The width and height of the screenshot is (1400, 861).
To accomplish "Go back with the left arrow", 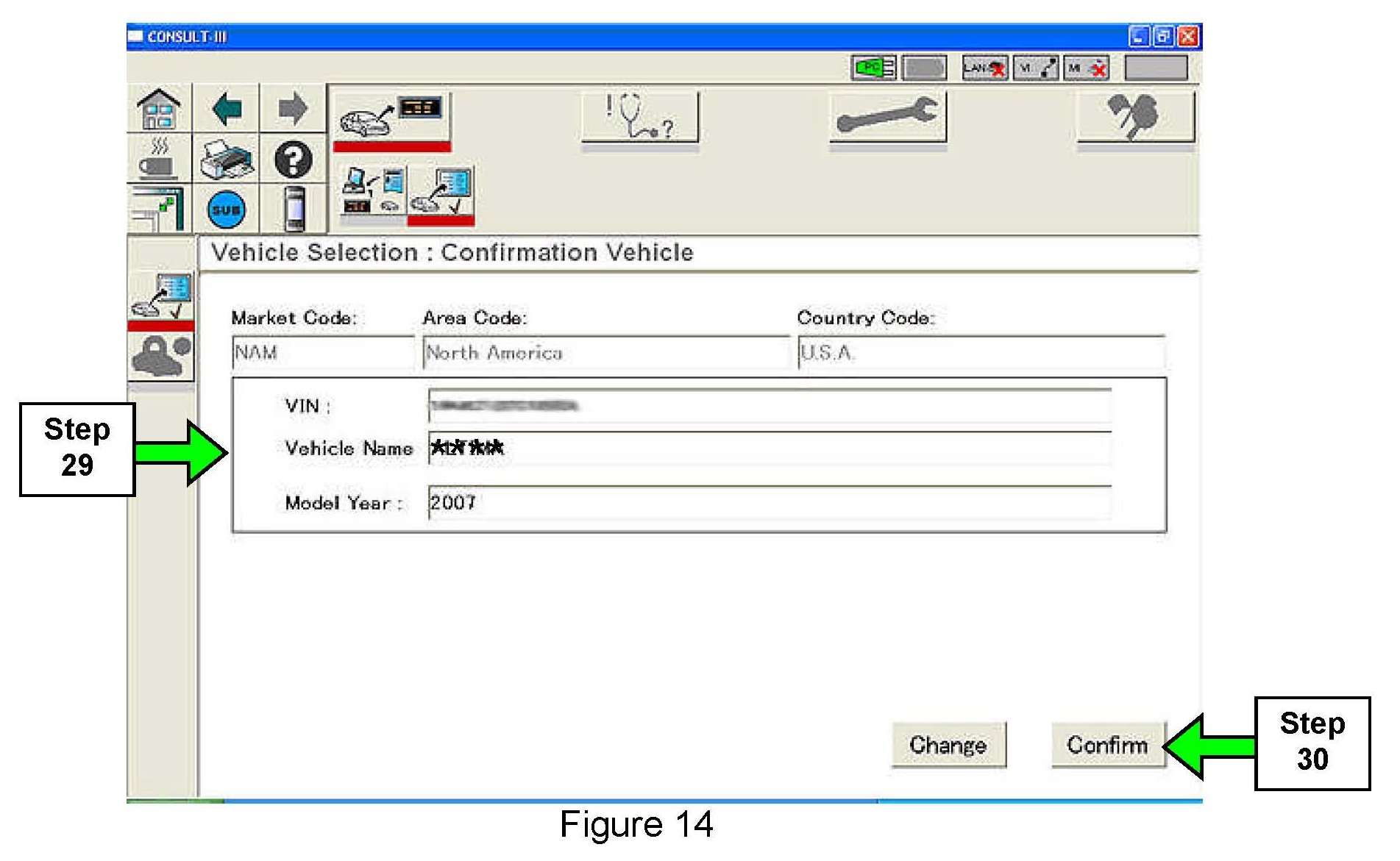I will [x=227, y=109].
